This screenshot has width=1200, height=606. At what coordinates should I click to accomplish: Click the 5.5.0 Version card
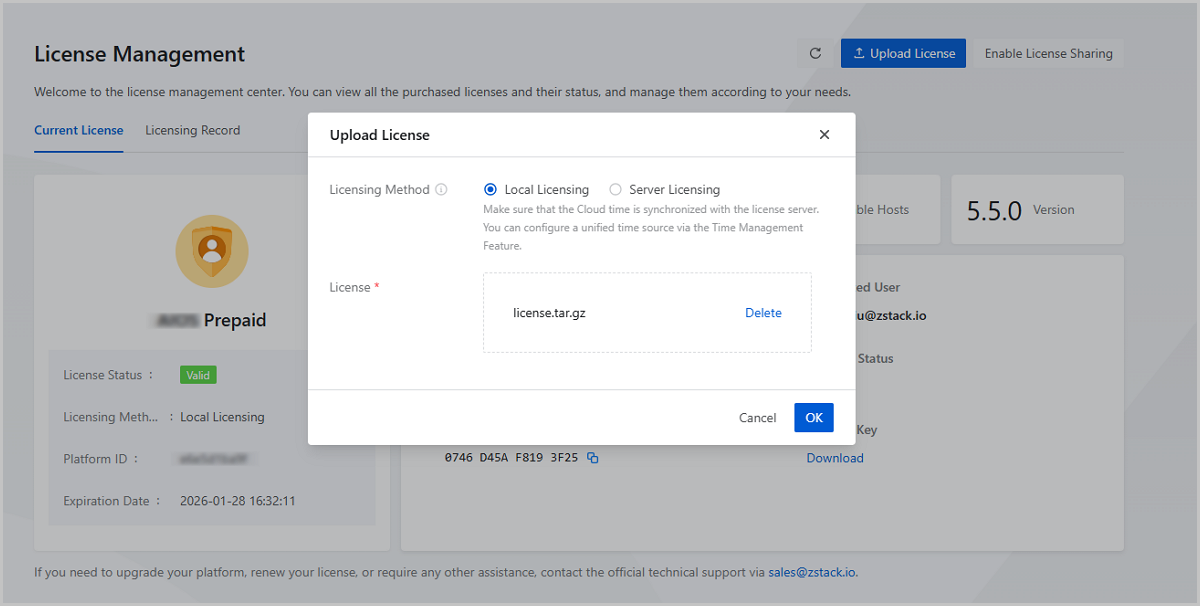coord(1036,210)
